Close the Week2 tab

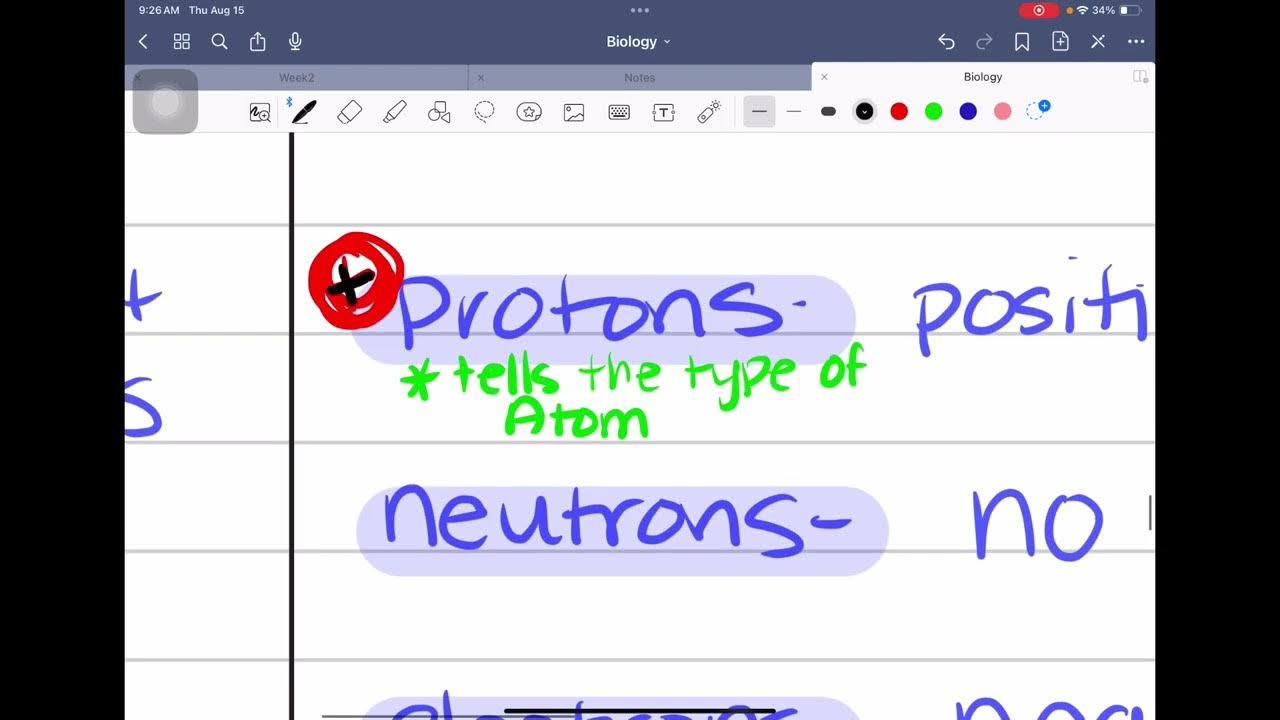coord(138,77)
